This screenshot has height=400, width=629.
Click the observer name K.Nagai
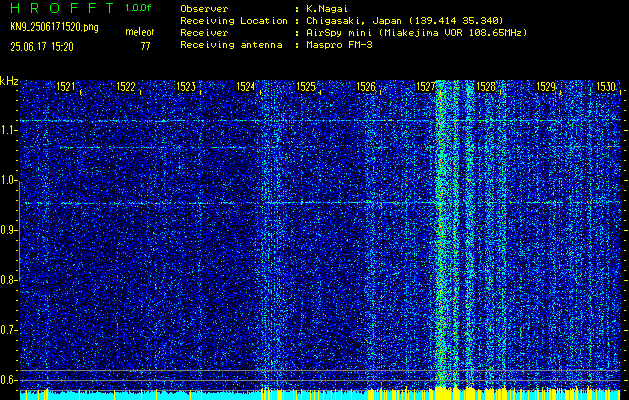coord(327,9)
